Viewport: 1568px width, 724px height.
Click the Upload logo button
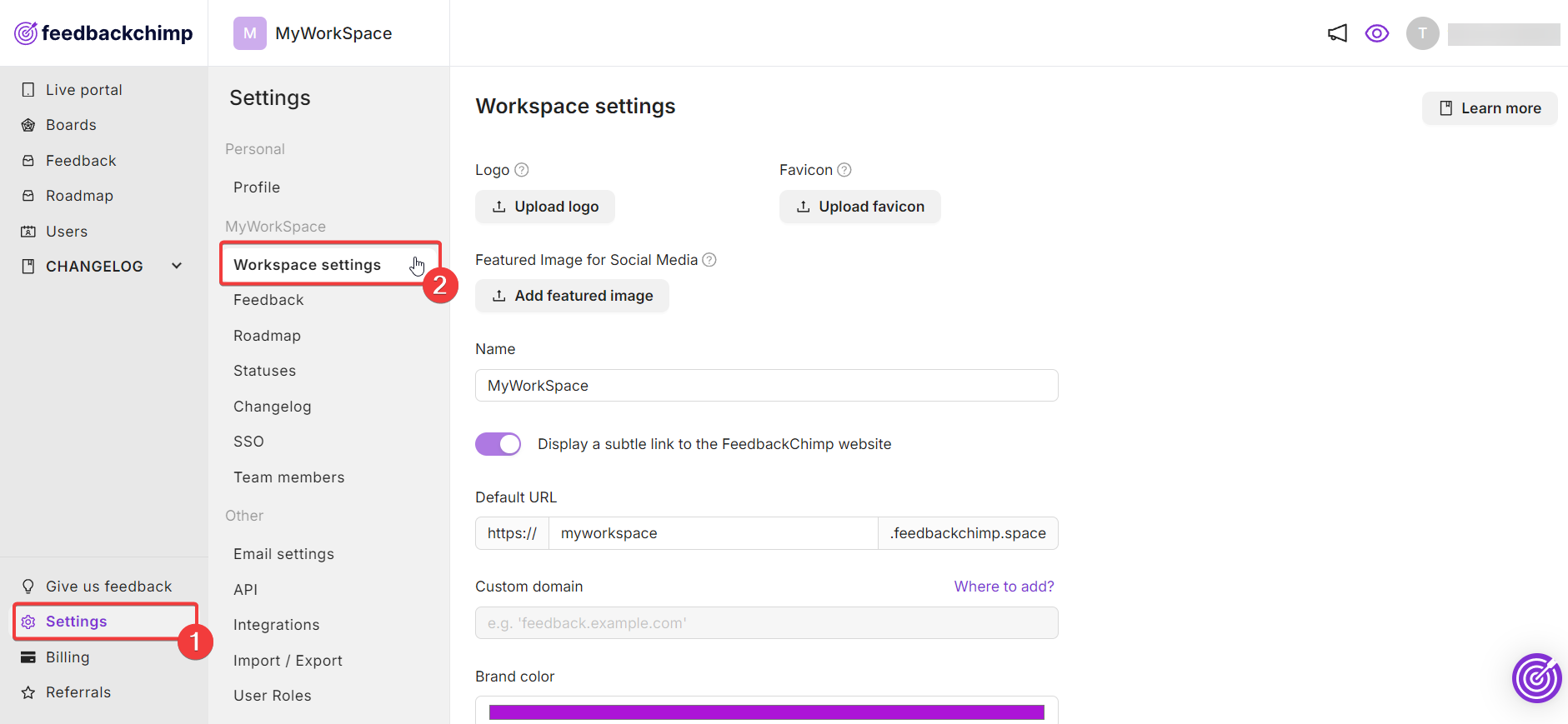(x=545, y=207)
